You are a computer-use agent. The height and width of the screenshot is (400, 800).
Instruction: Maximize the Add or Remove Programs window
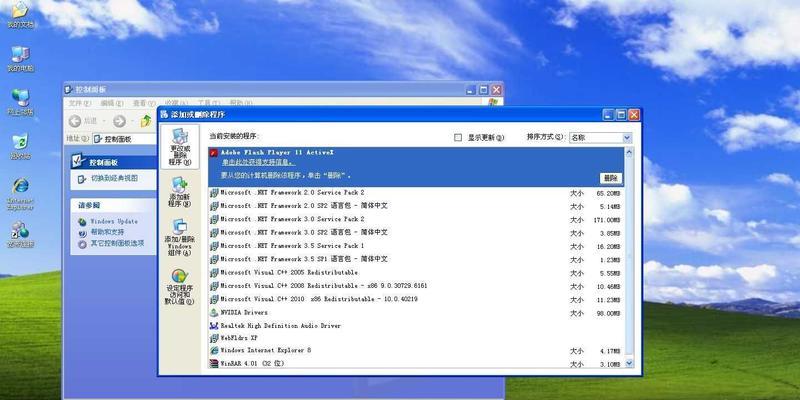pos(621,115)
